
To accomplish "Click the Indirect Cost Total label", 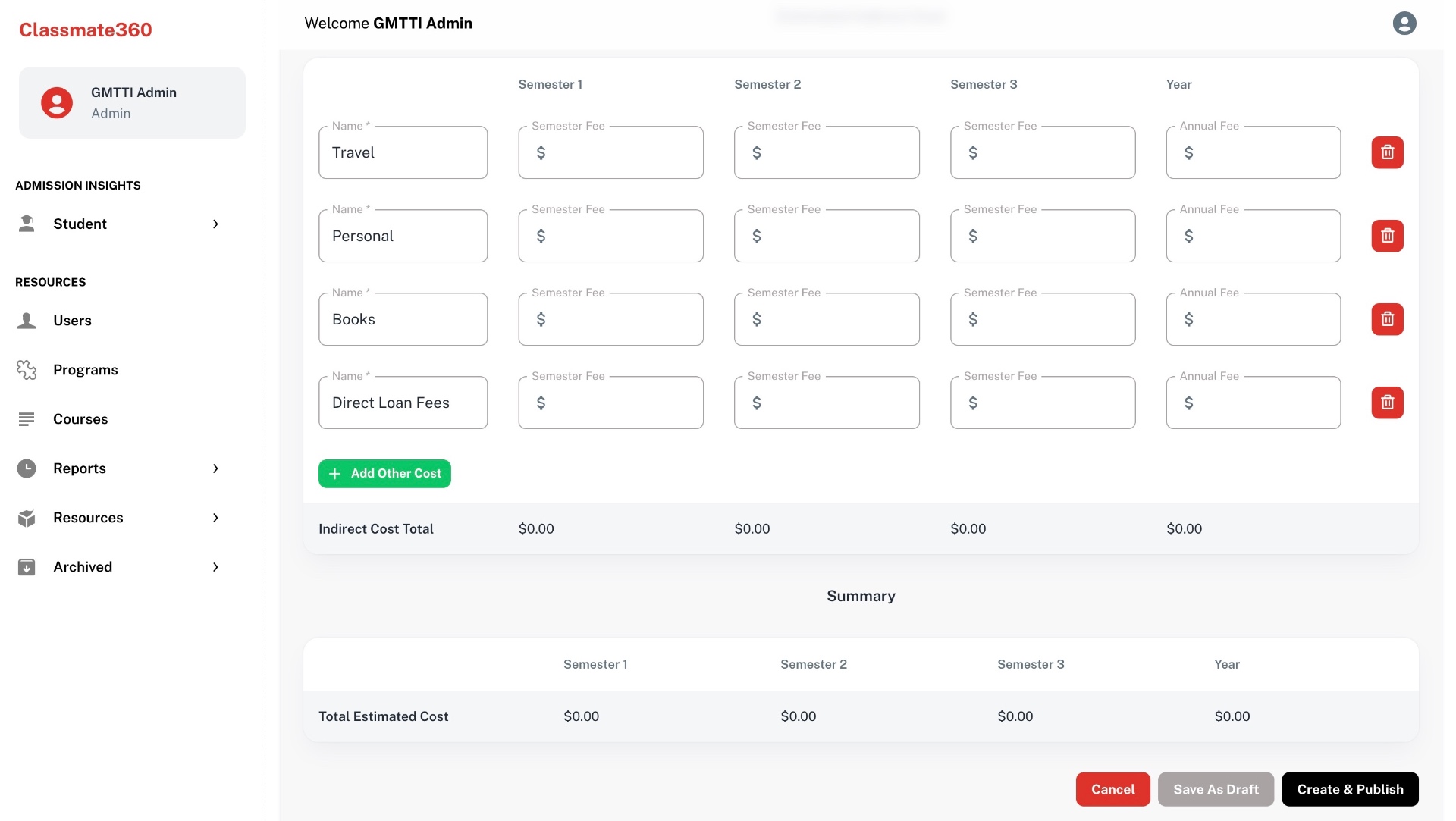I will pos(376,528).
